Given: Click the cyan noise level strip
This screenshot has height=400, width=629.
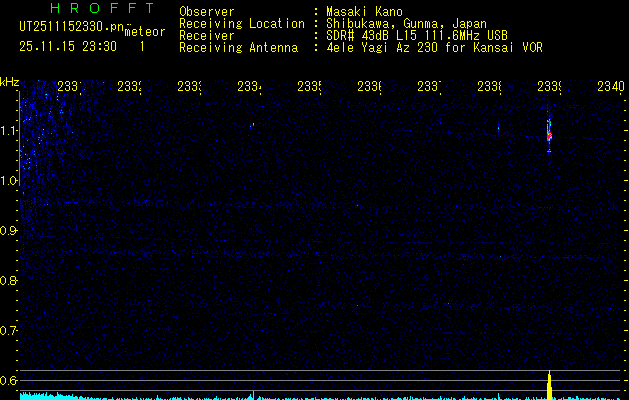Looking at the screenshot, I should point(300,396).
